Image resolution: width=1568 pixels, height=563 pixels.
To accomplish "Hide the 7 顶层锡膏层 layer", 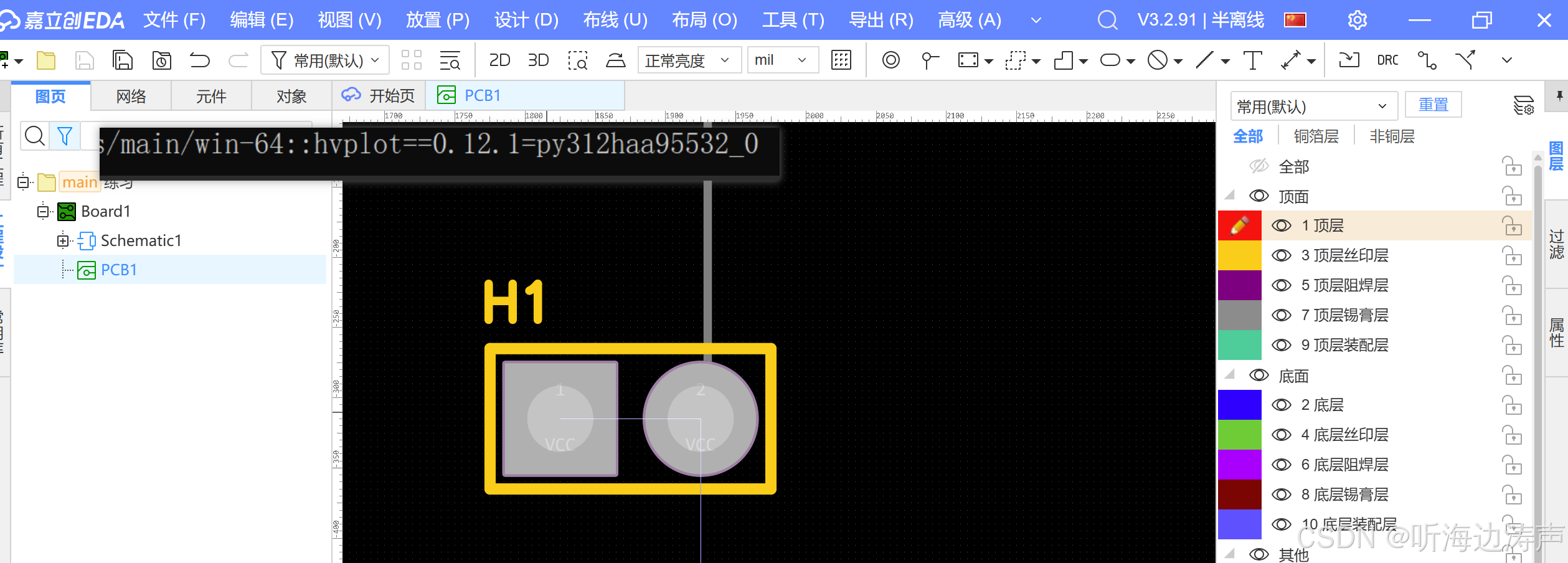I will click(x=1282, y=315).
